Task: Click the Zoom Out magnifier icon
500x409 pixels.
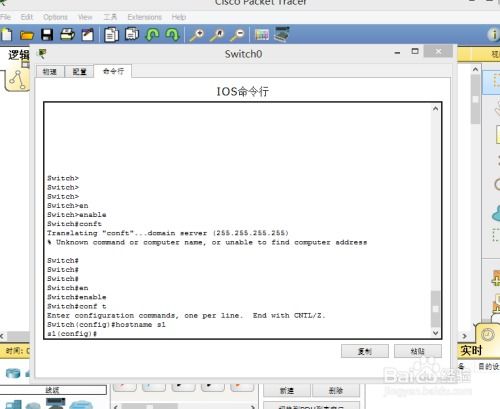Action: pos(238,35)
